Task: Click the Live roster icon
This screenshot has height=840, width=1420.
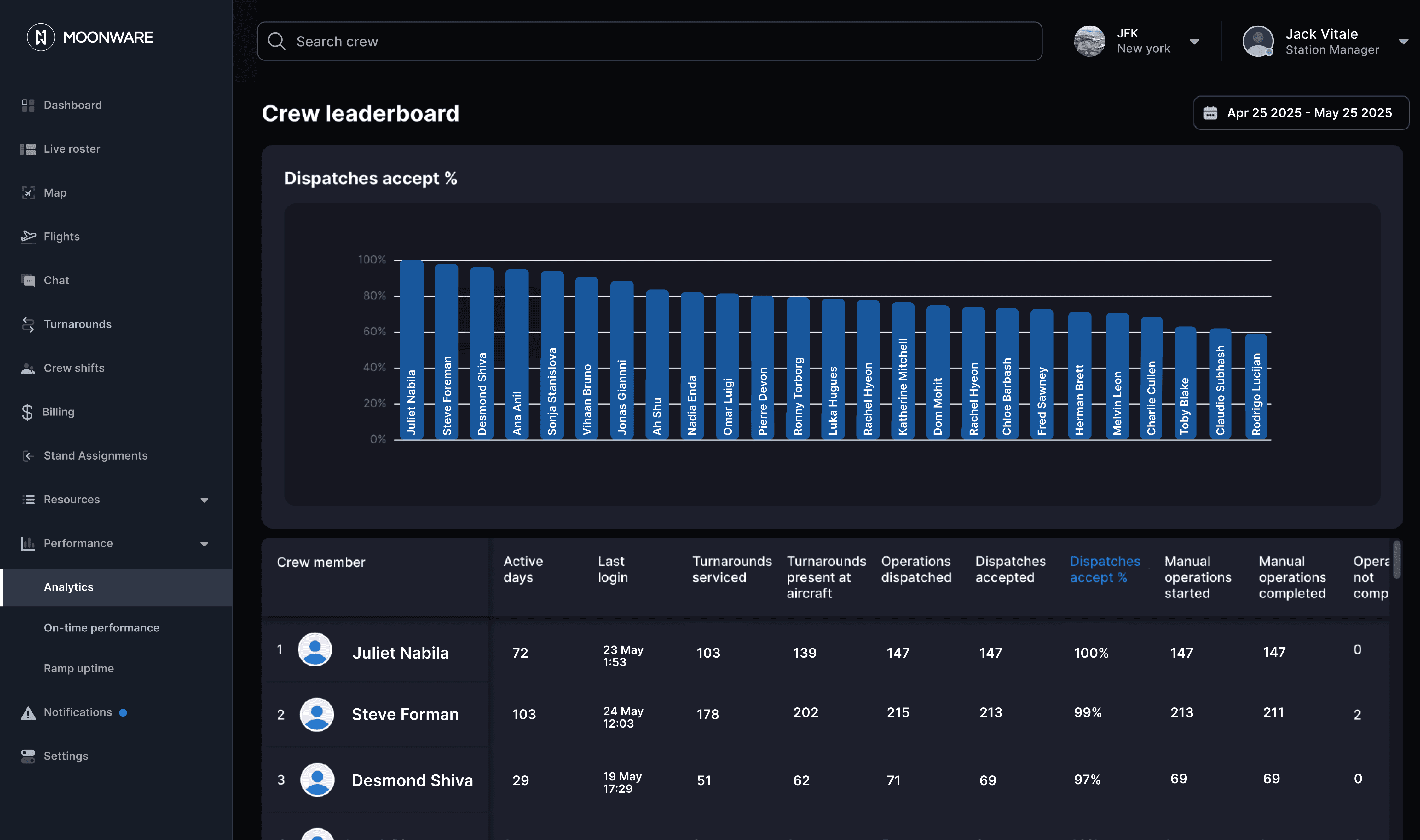Action: tap(28, 149)
